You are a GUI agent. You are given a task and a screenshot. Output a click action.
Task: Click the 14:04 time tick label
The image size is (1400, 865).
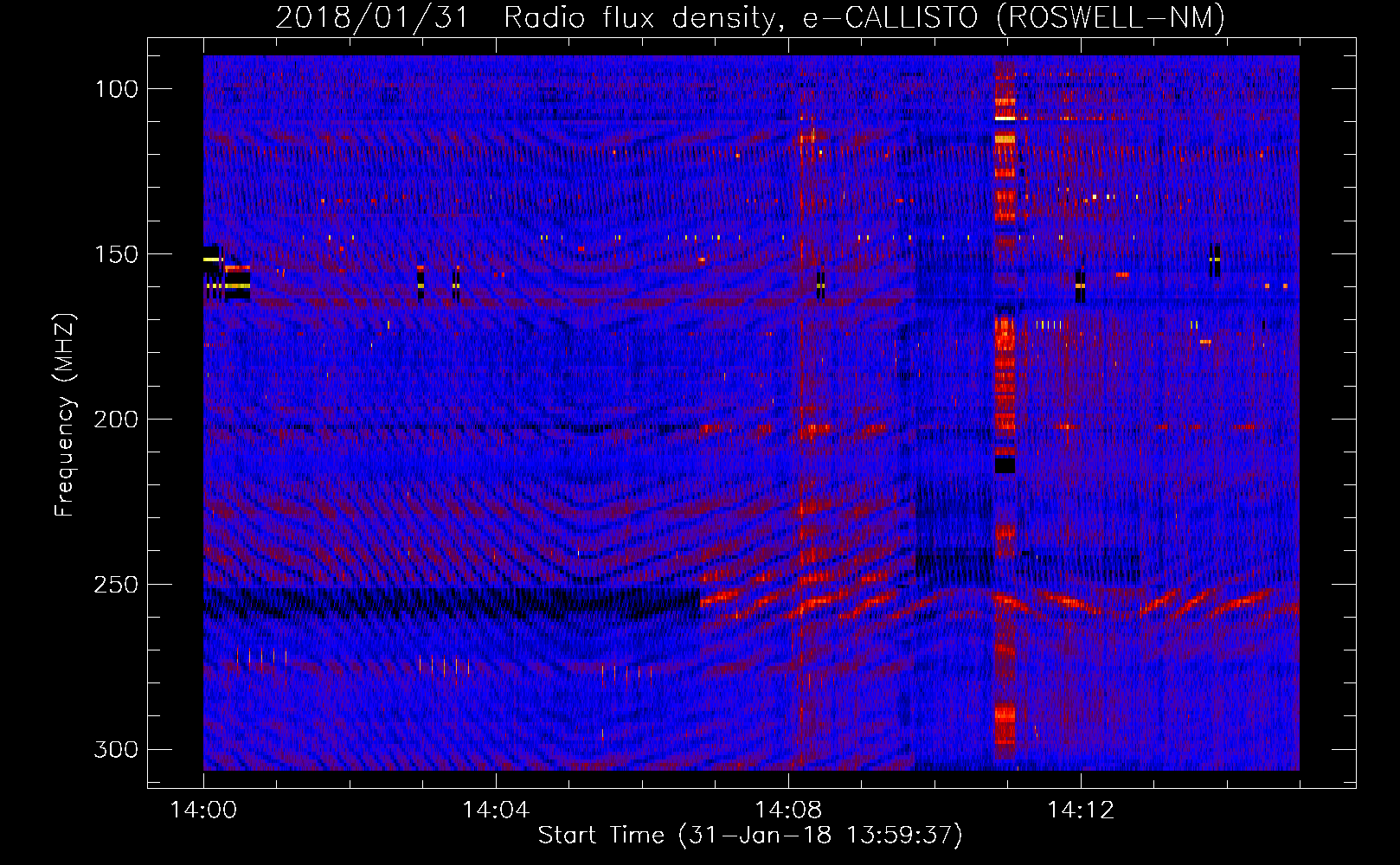(496, 811)
